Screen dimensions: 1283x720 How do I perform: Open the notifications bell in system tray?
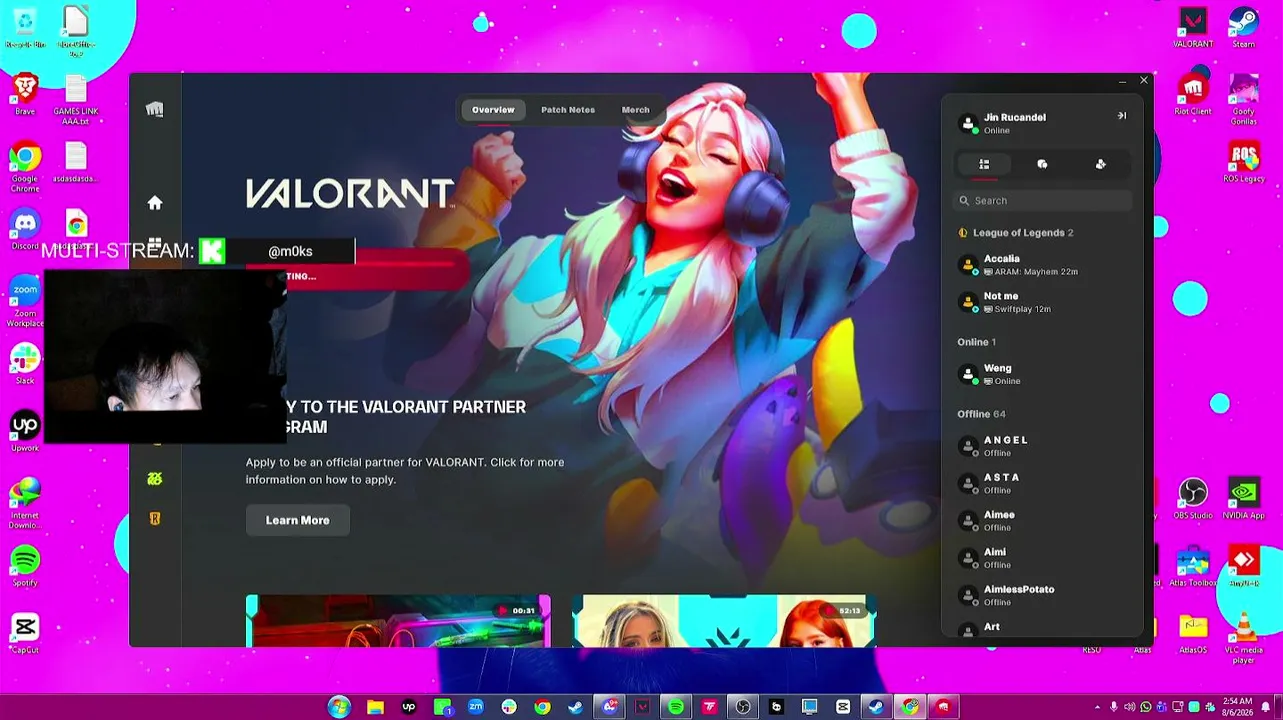pos(1266,707)
